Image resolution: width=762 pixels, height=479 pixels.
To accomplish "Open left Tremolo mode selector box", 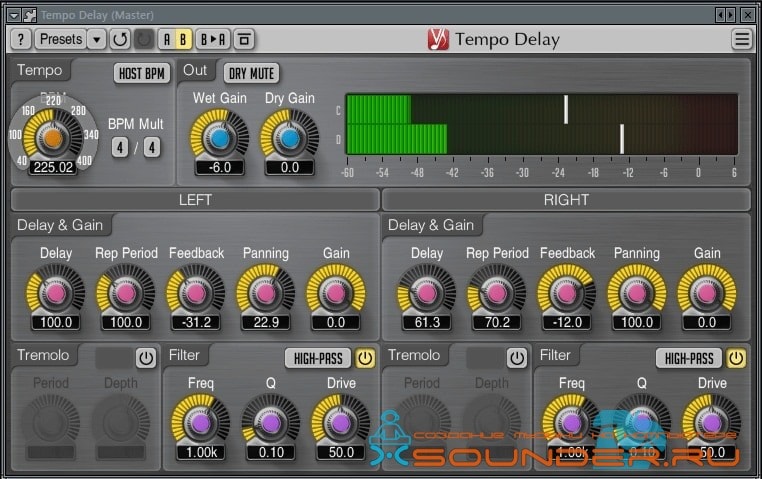I will (114, 358).
